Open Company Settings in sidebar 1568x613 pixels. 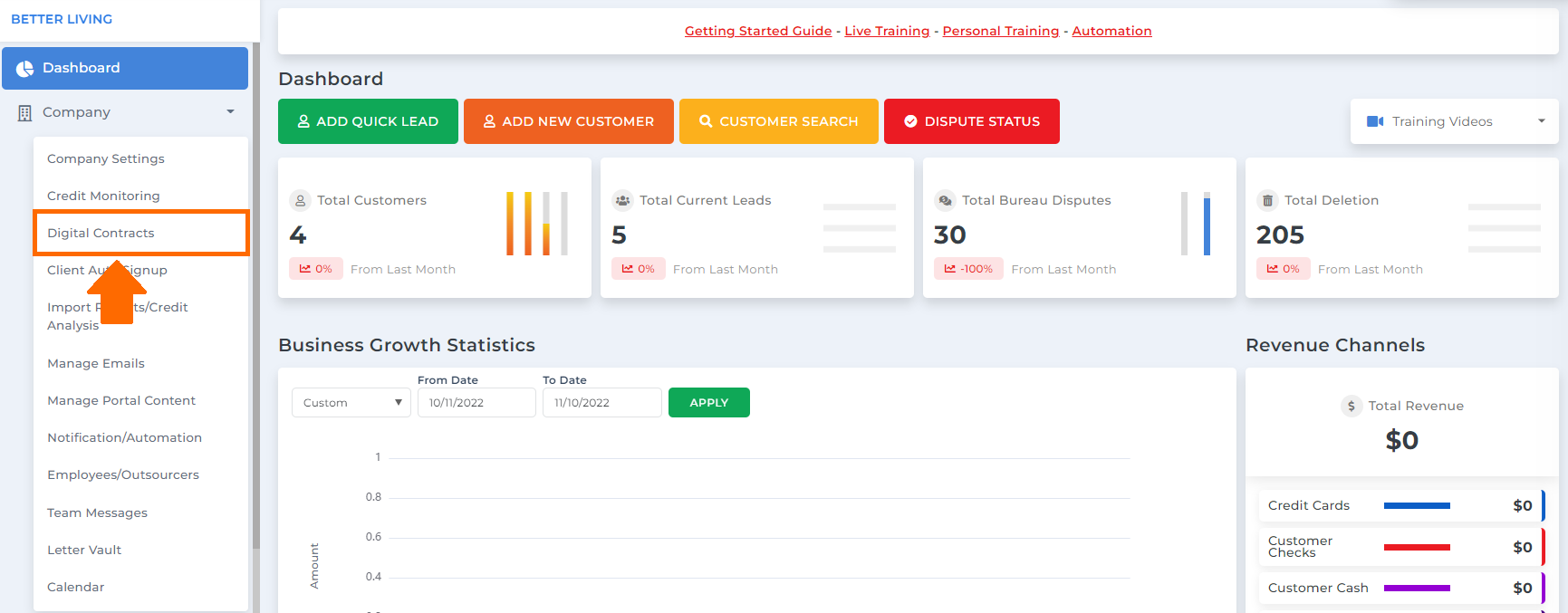coord(106,158)
